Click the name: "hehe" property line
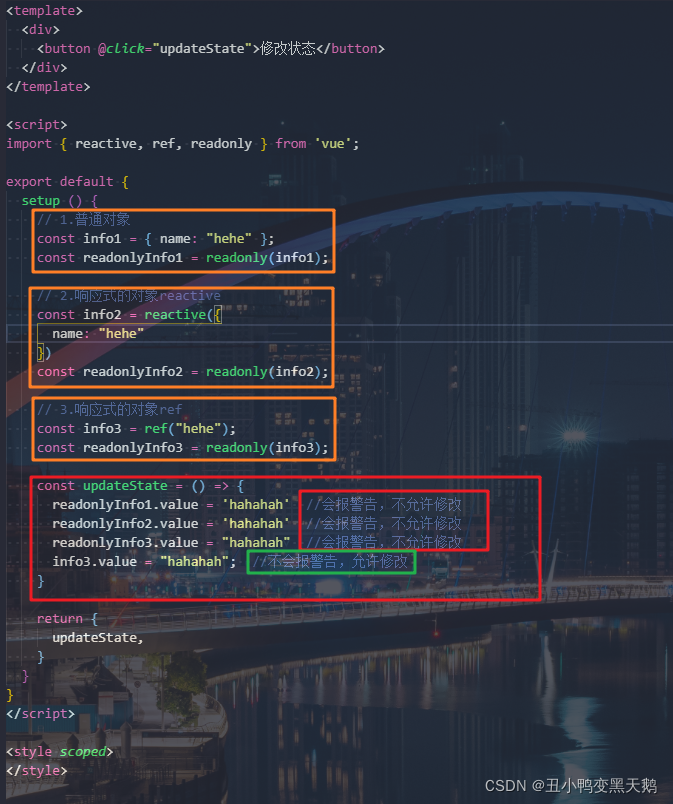Screen dimensions: 673x804 pyautogui.click(x=98, y=333)
